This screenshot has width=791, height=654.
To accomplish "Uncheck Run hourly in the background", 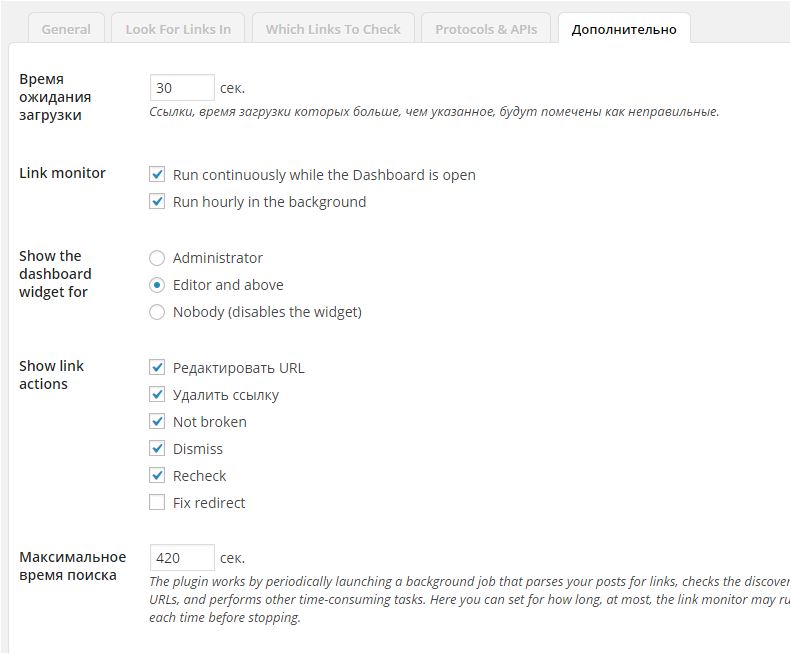I will 157,202.
